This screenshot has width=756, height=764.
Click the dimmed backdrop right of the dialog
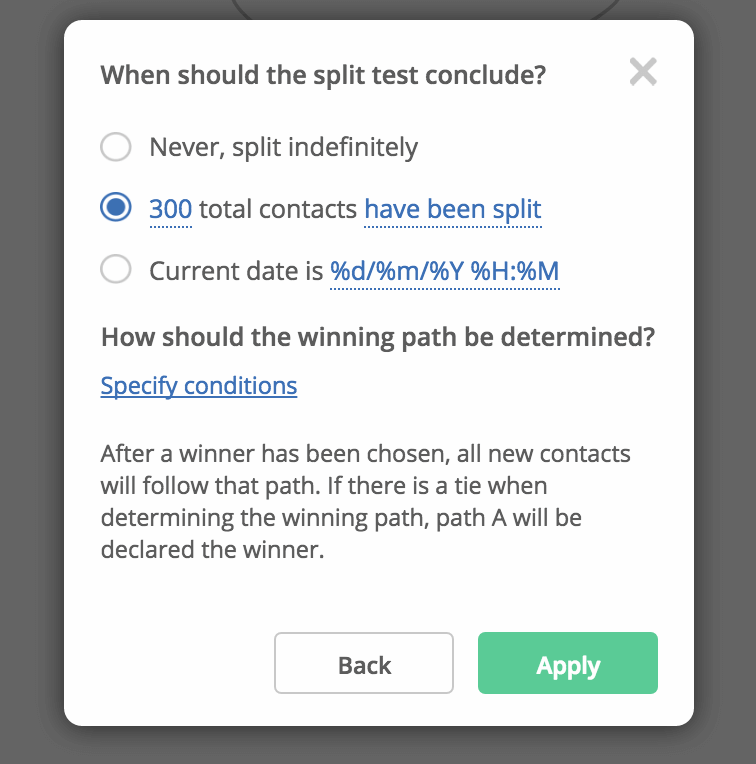(x=725, y=382)
